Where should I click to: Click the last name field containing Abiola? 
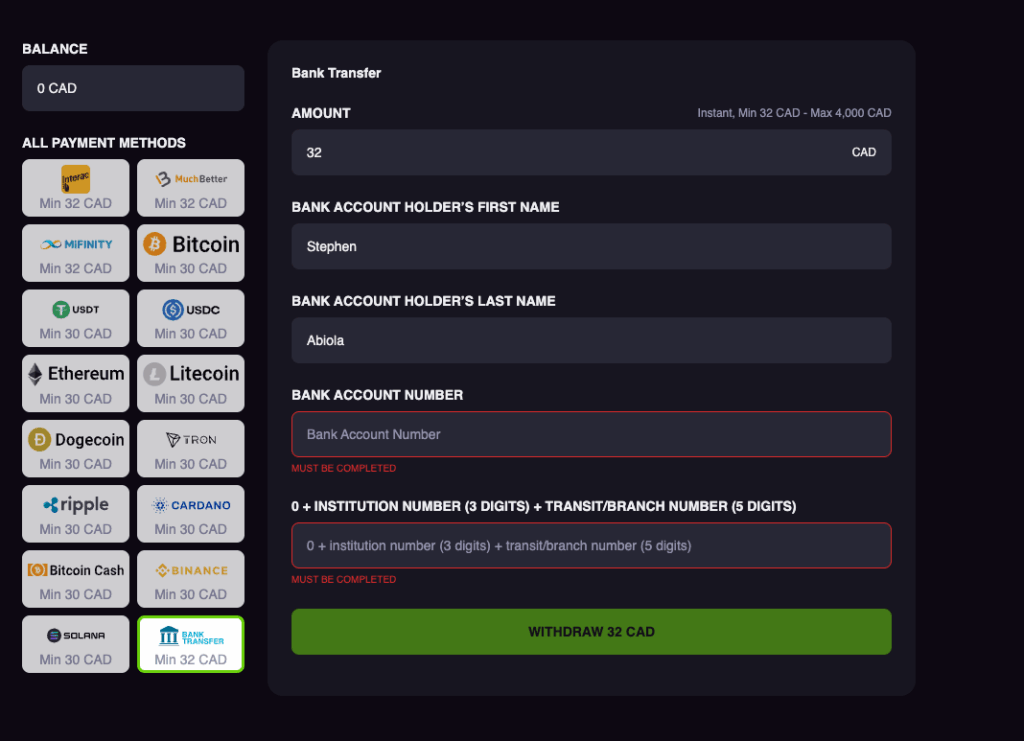pos(591,340)
